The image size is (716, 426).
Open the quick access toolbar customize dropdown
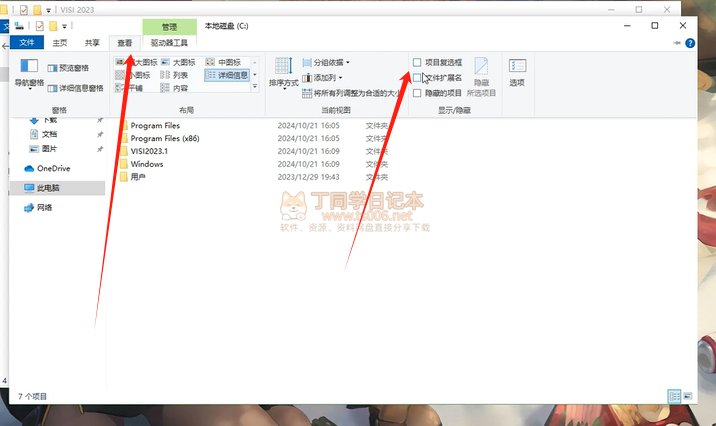tap(64, 26)
